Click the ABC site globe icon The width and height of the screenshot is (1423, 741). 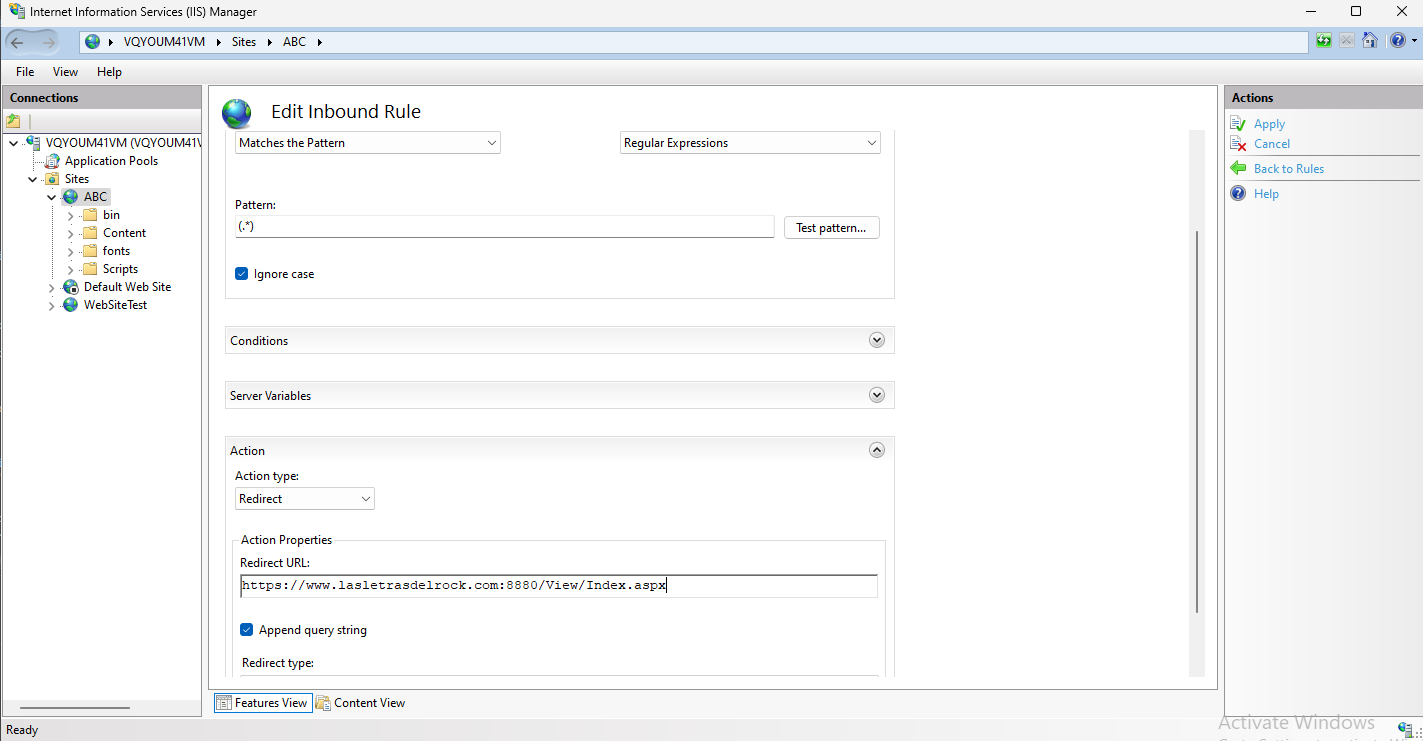pos(70,197)
